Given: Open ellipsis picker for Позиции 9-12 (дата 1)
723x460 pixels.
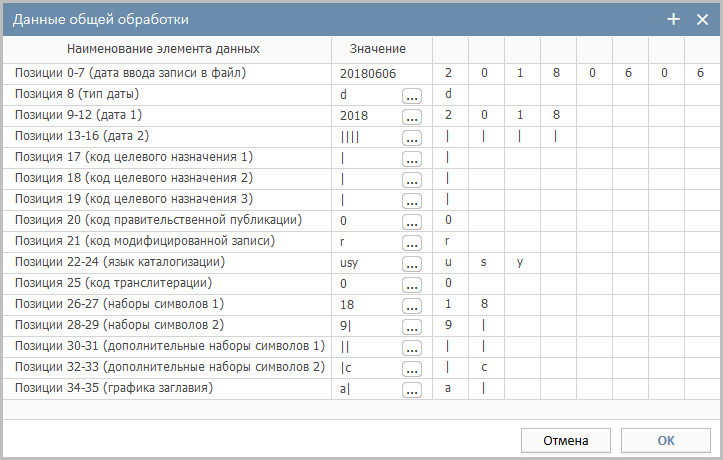Looking at the screenshot, I should click(413, 116).
